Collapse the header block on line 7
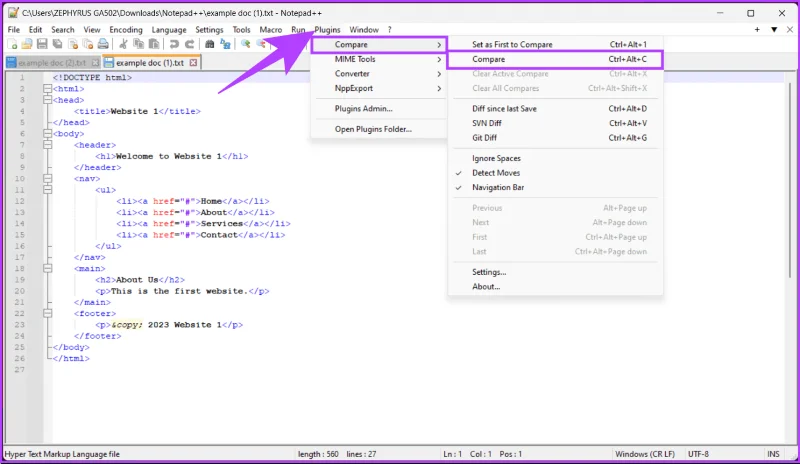 47,145
